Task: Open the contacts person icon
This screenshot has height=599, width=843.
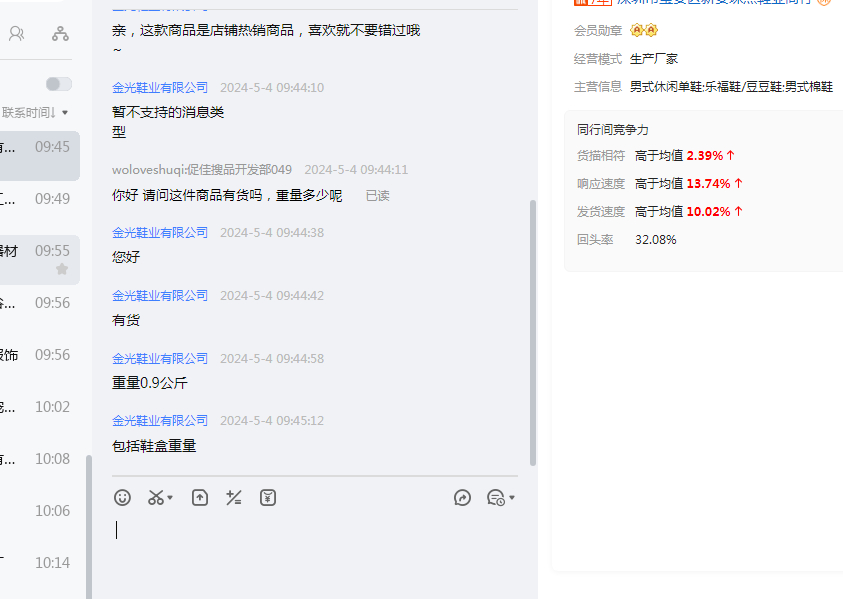Action: 17,34
